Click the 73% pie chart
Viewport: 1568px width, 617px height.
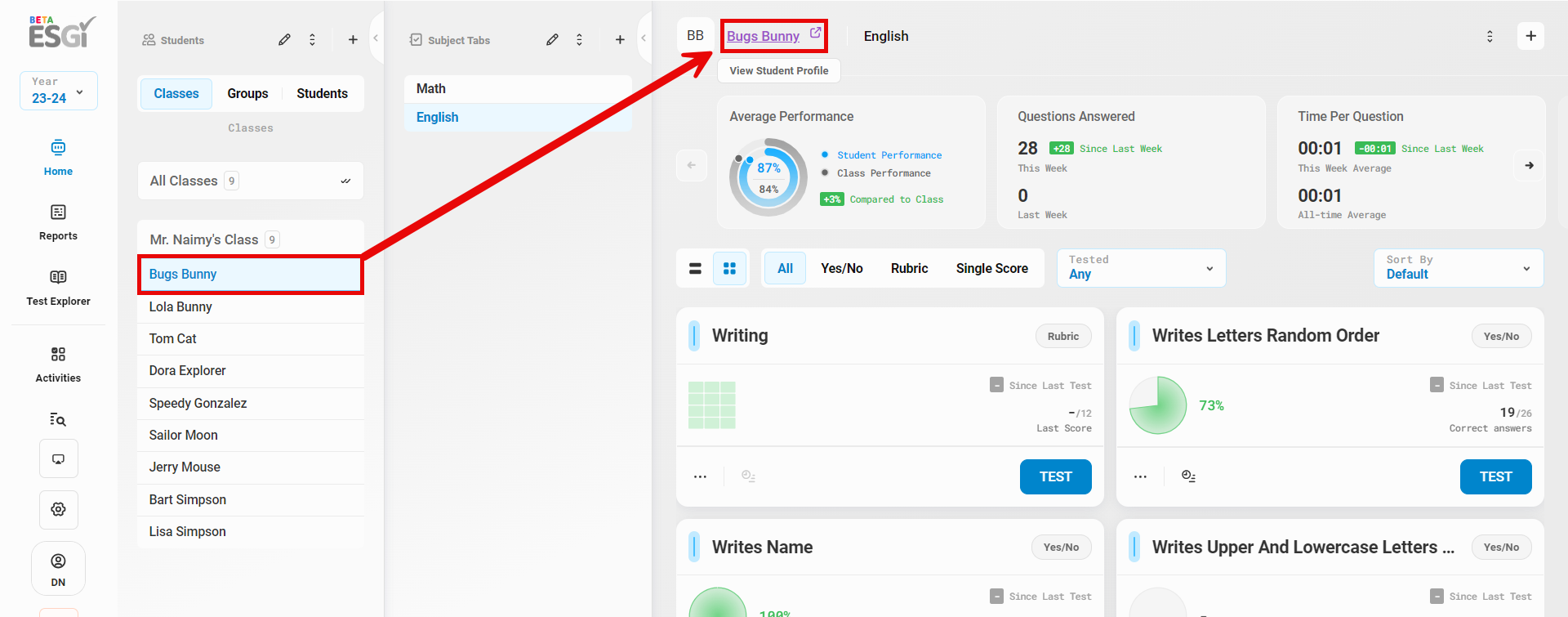pos(1157,405)
